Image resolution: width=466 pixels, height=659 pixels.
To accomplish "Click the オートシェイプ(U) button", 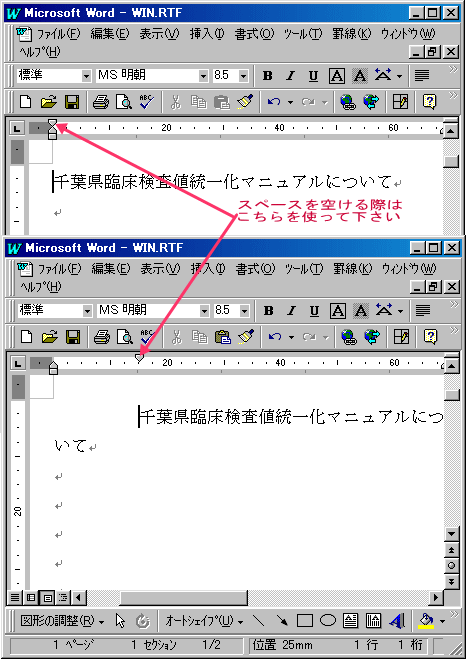I will 204,620.
